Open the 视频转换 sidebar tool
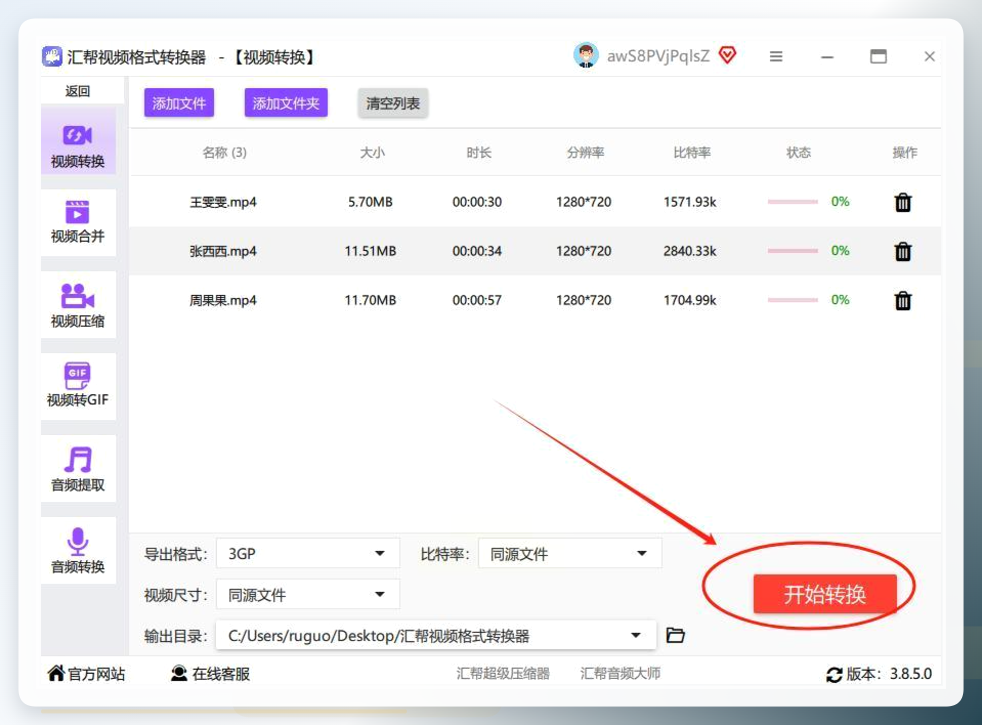 (x=78, y=140)
